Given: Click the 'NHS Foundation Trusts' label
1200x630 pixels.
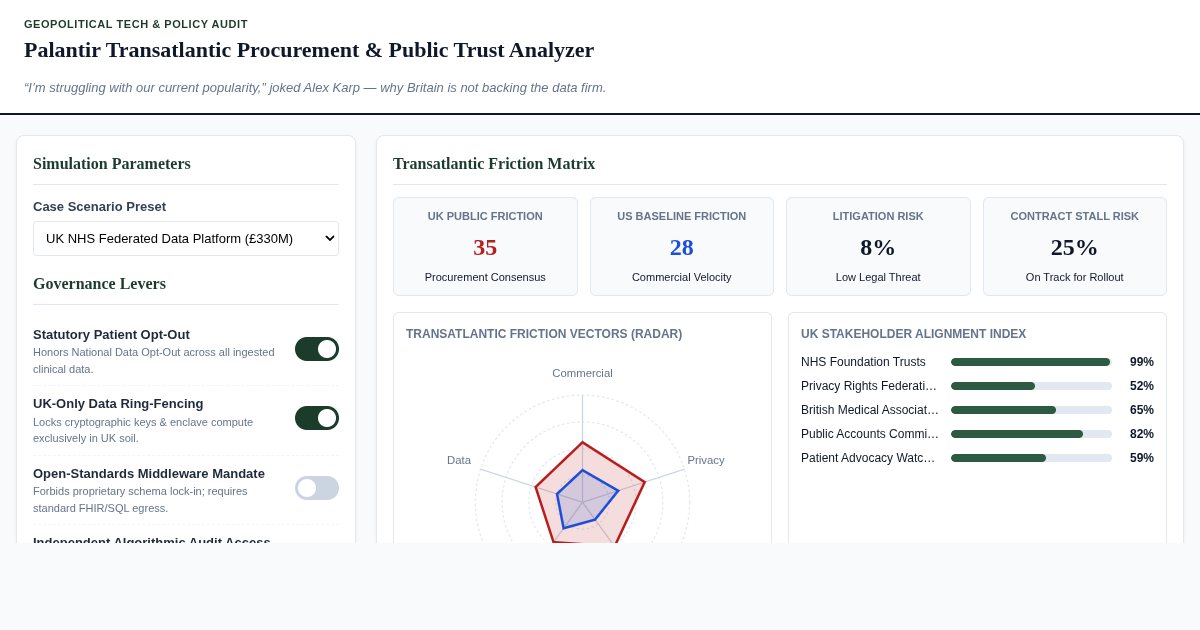Looking at the screenshot, I should (x=863, y=362).
